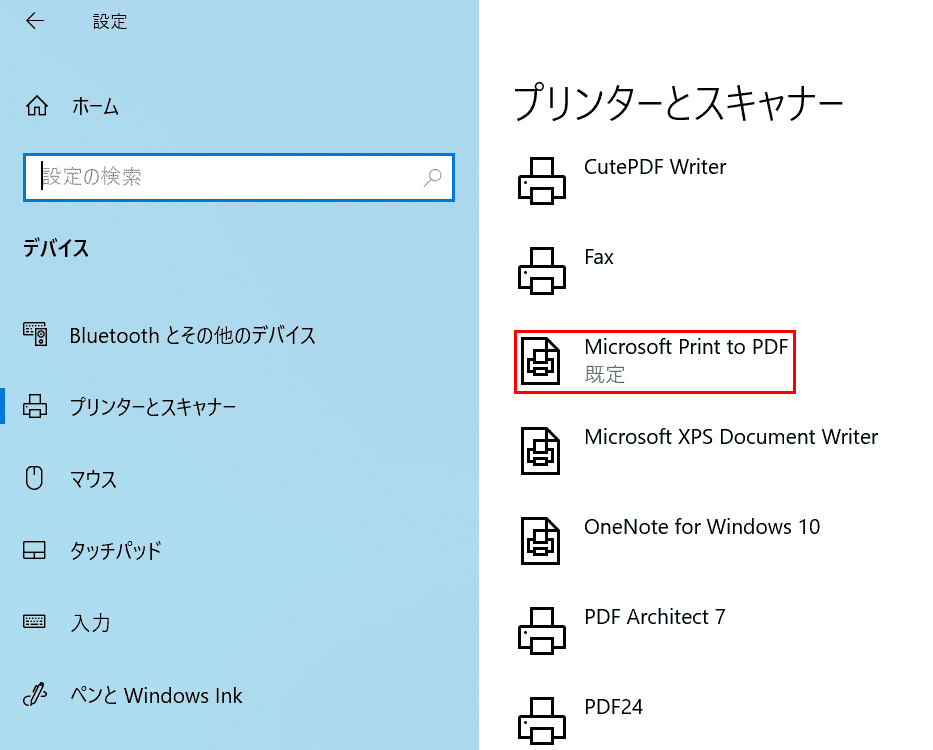
Task: Click the touchpad icon in sidebar
Action: tap(35, 550)
